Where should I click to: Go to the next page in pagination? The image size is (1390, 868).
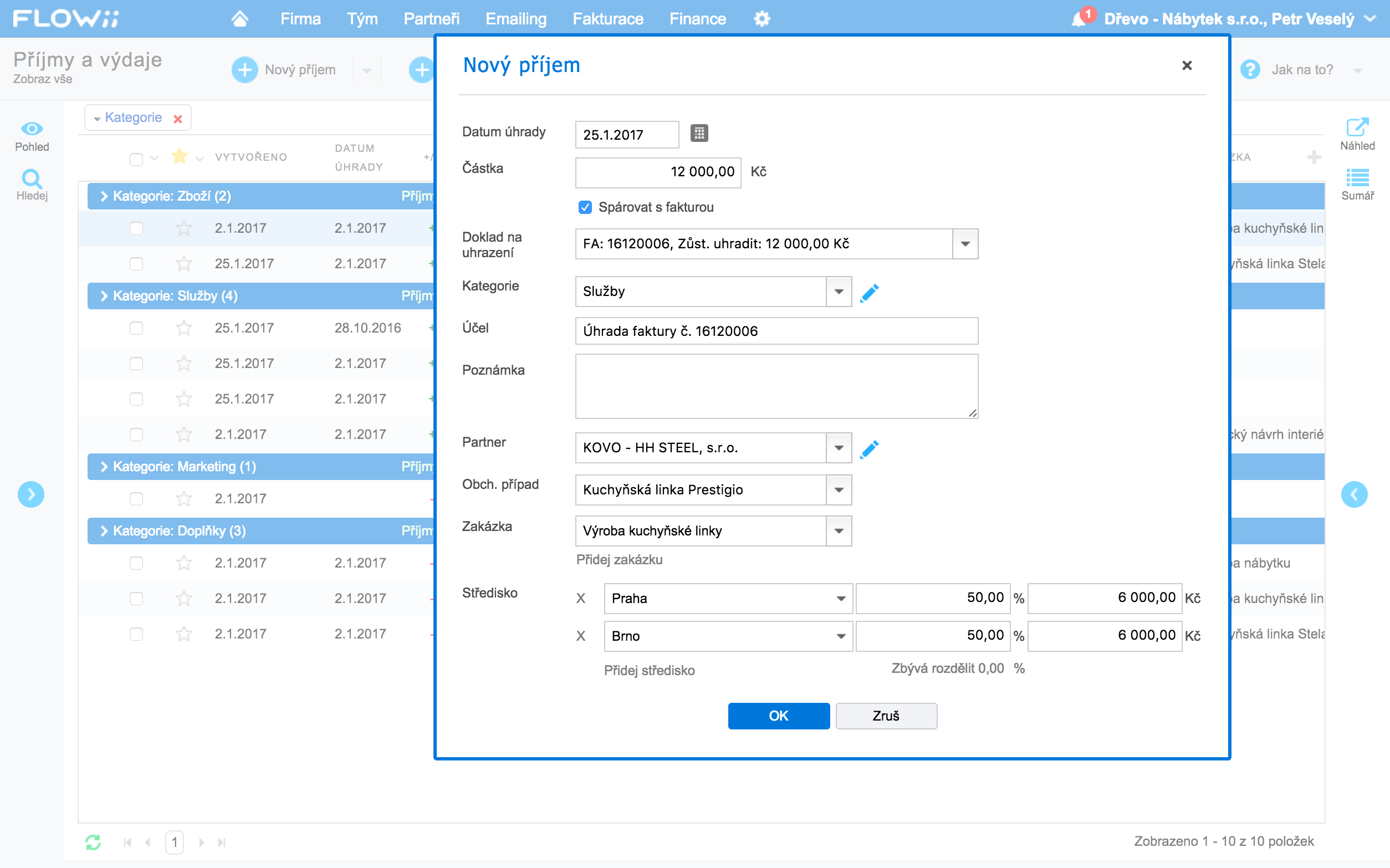pos(201,842)
